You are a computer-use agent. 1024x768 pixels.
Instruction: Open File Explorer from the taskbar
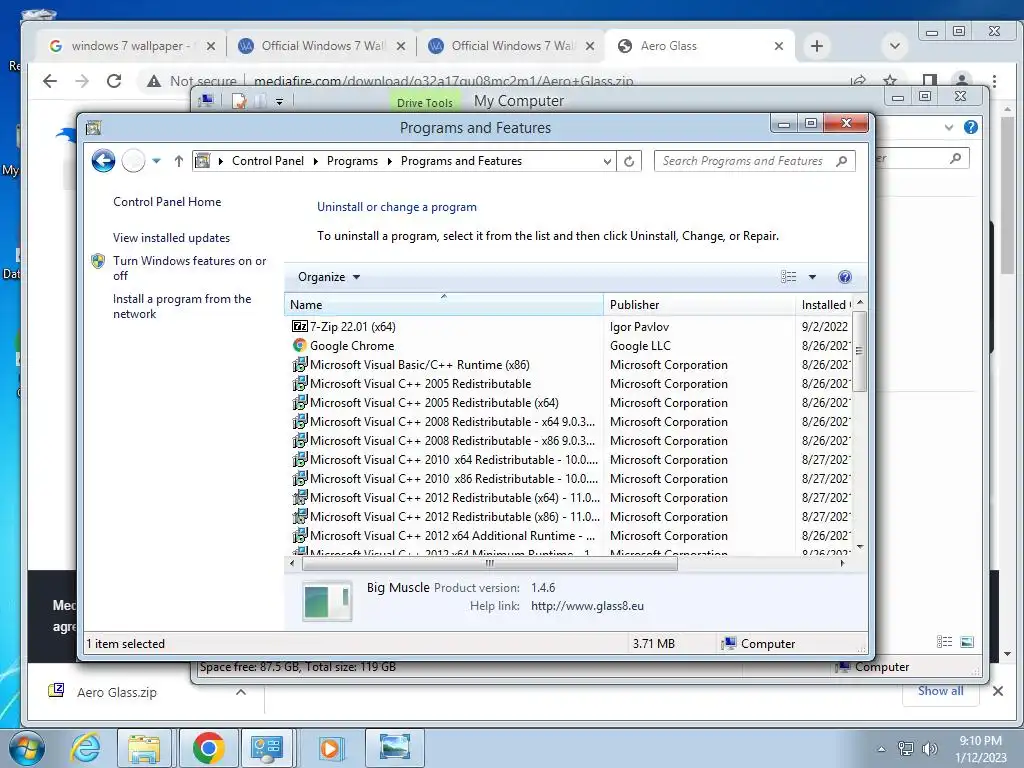click(x=144, y=748)
